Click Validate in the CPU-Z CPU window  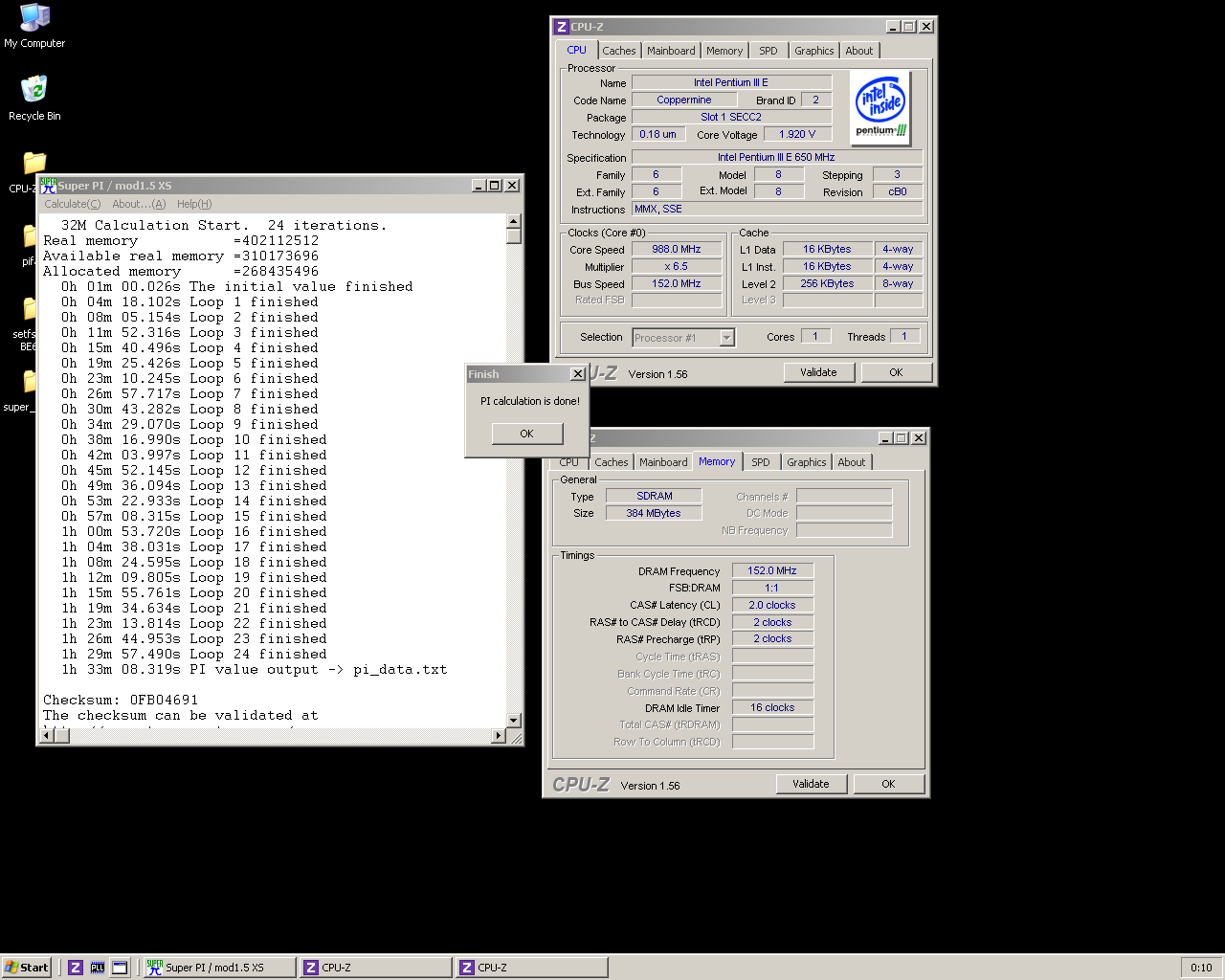[x=818, y=372]
